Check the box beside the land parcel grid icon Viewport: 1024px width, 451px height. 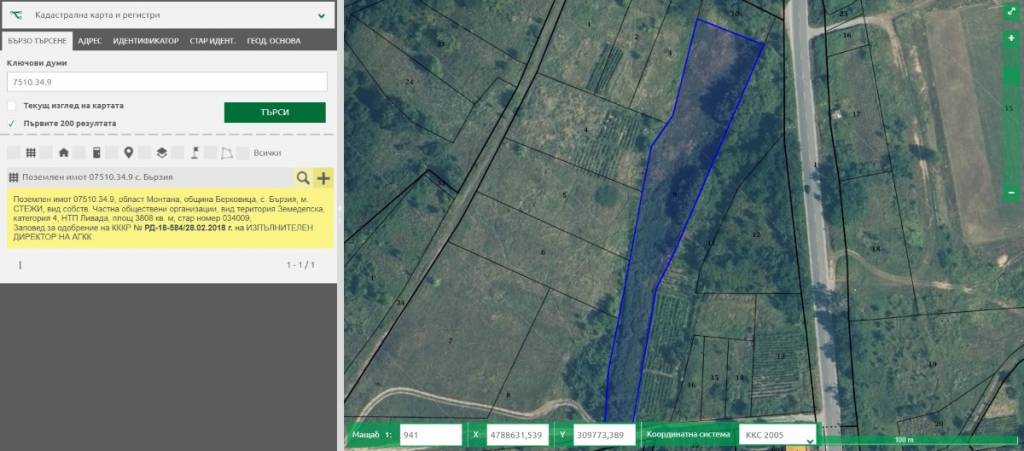tap(13, 153)
